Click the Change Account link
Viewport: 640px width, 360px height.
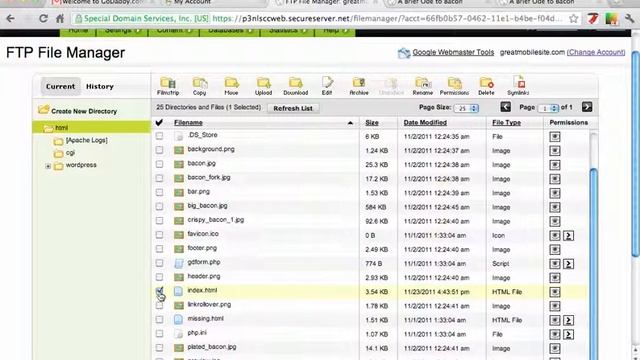(x=596, y=52)
